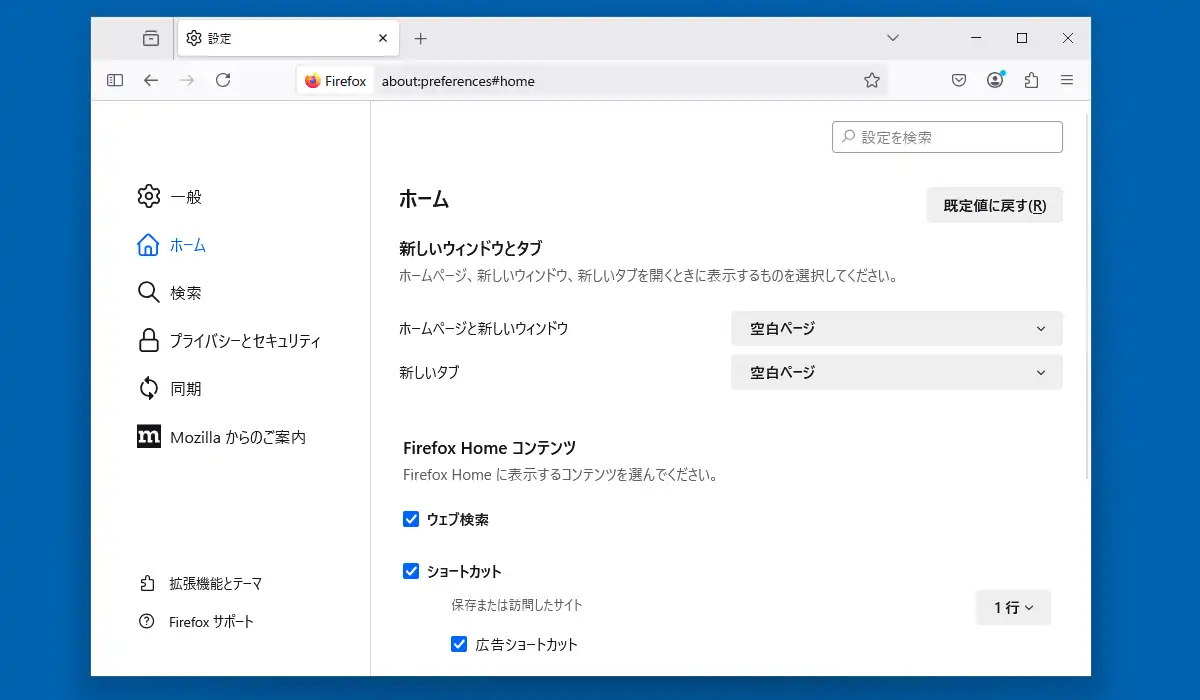The width and height of the screenshot is (1200, 700).
Task: Click 既定値に戻す(R) button
Action: click(995, 205)
